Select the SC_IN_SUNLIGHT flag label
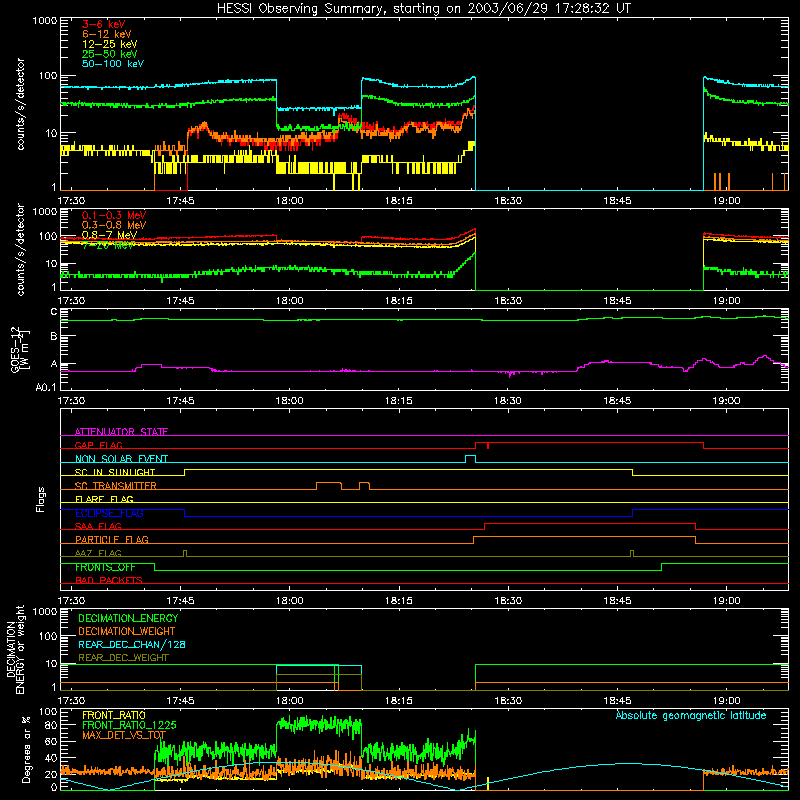 click(115, 472)
